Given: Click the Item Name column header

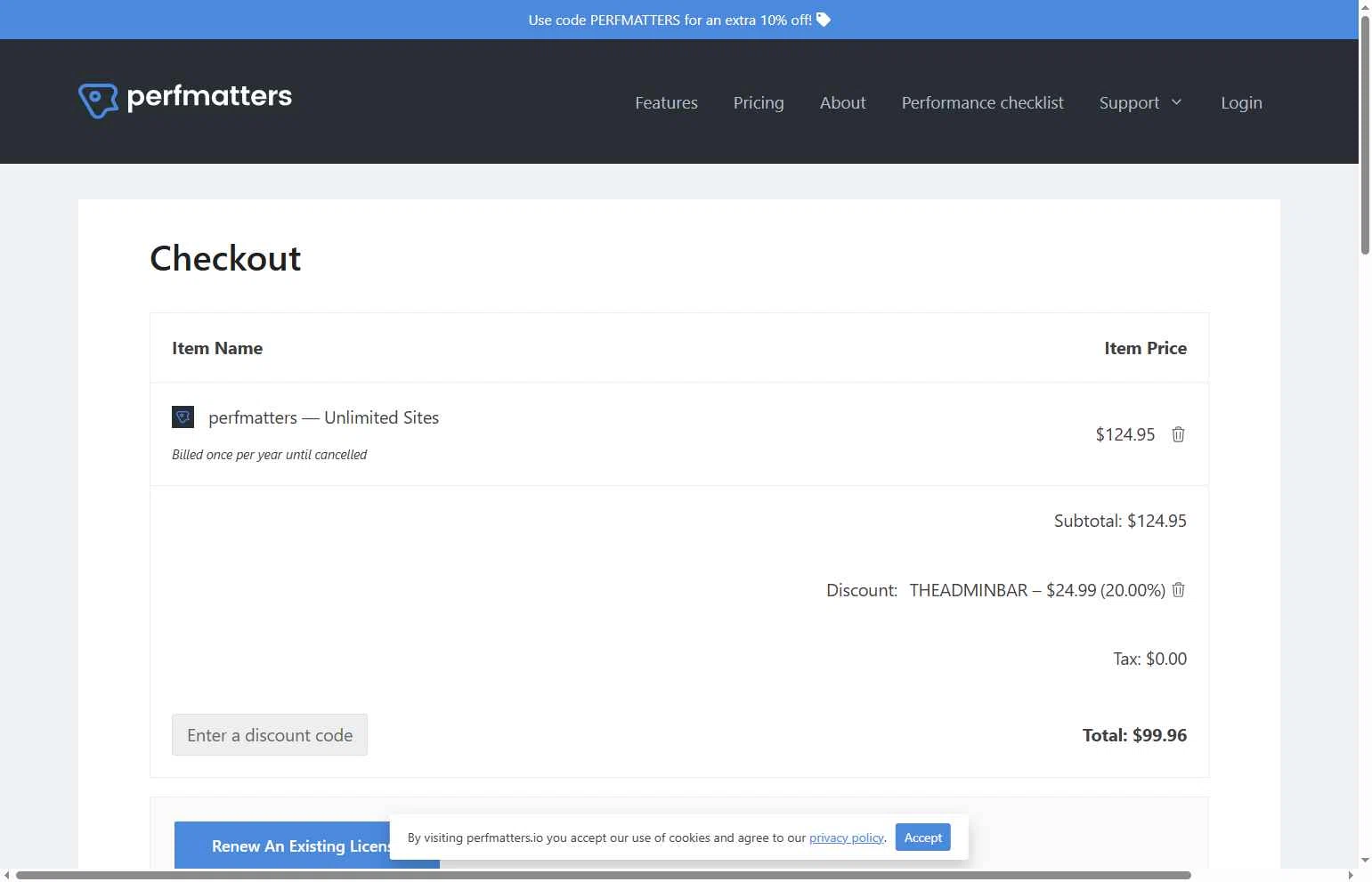Looking at the screenshot, I should pyautogui.click(x=217, y=348).
